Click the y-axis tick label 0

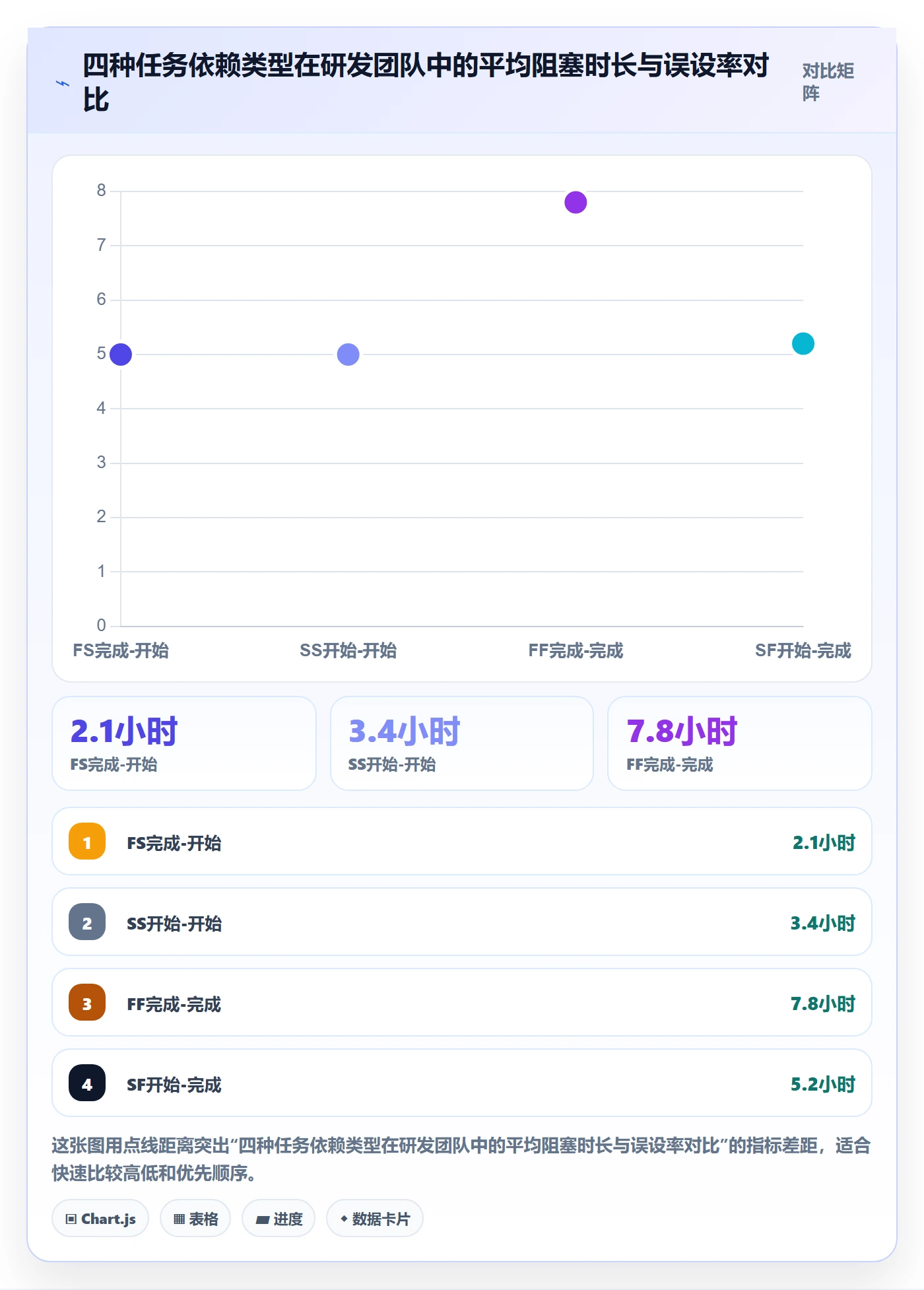point(101,625)
